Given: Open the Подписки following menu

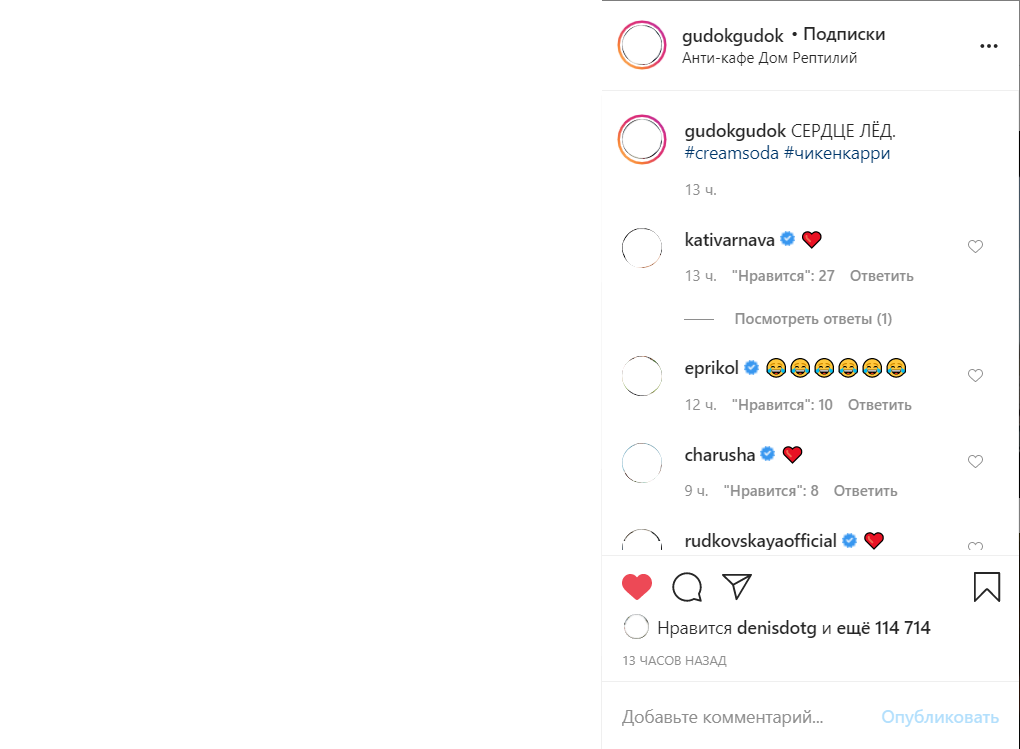Looking at the screenshot, I should click(x=844, y=34).
